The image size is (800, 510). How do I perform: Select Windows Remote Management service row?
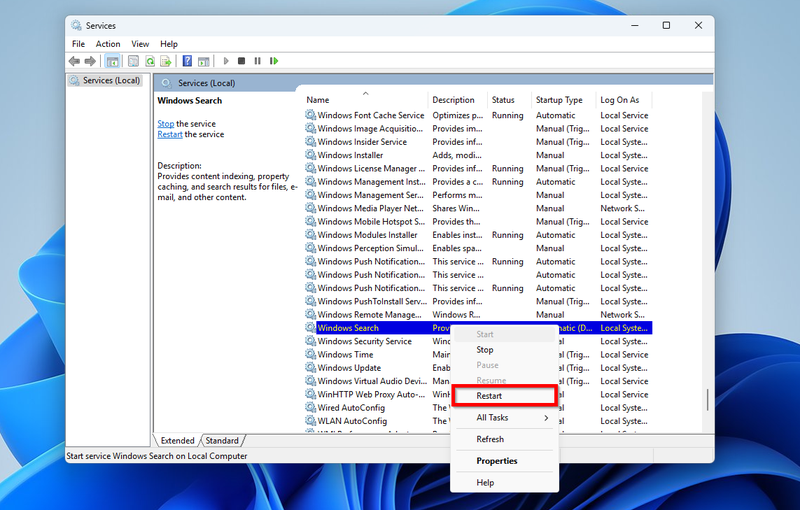tap(478, 314)
